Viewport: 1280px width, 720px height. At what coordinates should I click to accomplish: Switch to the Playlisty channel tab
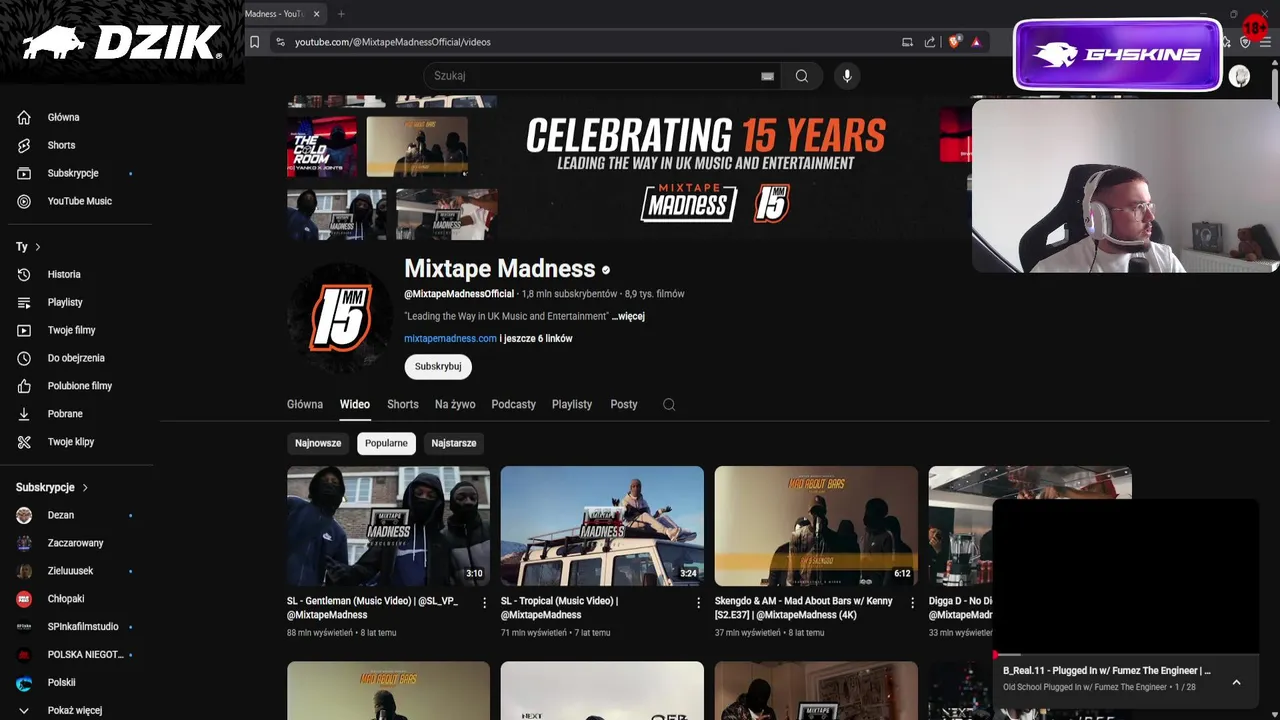tap(572, 404)
